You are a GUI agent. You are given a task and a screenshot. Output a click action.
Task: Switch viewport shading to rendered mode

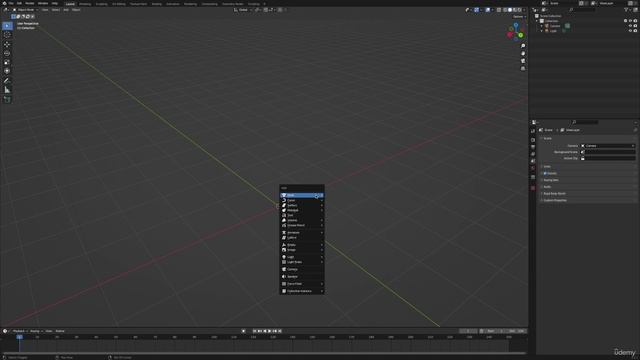(x=519, y=10)
